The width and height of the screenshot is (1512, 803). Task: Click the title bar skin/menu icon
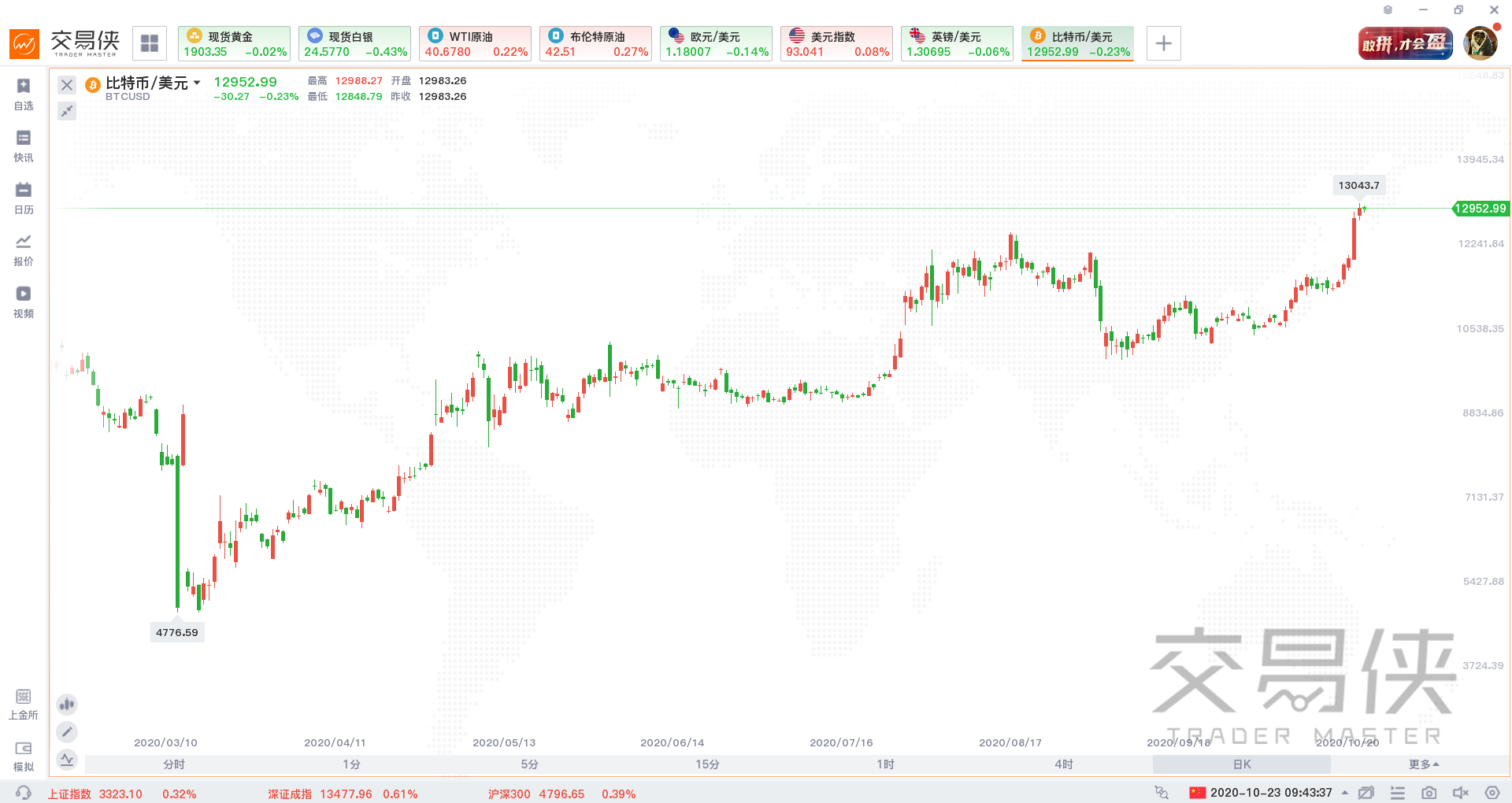pos(1388,10)
